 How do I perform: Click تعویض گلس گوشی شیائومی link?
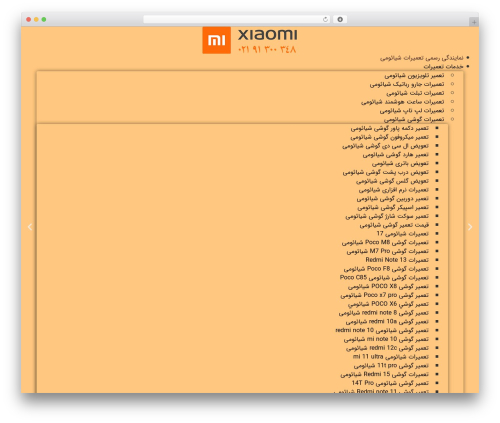coord(392,181)
